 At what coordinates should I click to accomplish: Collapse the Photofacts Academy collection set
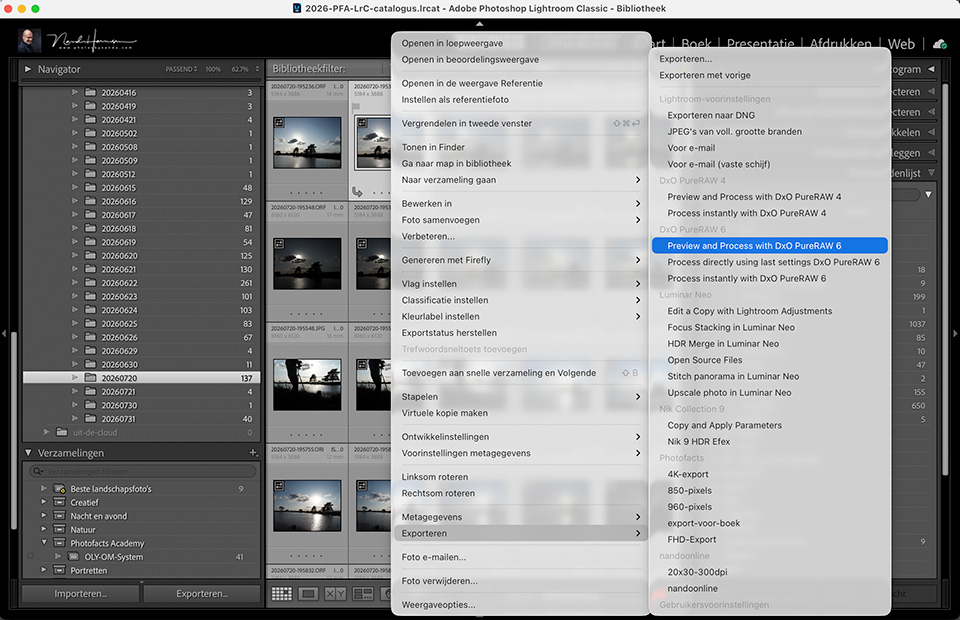[x=44, y=542]
